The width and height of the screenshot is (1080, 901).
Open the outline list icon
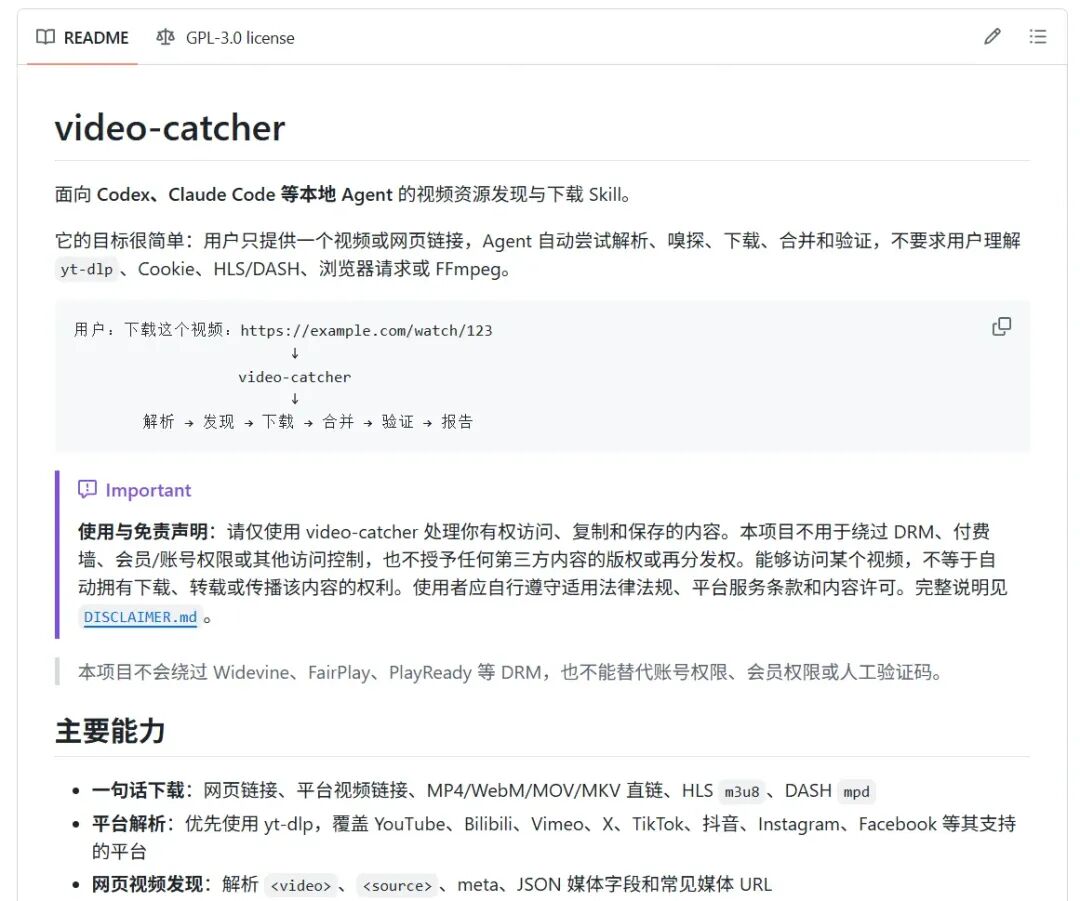tap(1037, 37)
